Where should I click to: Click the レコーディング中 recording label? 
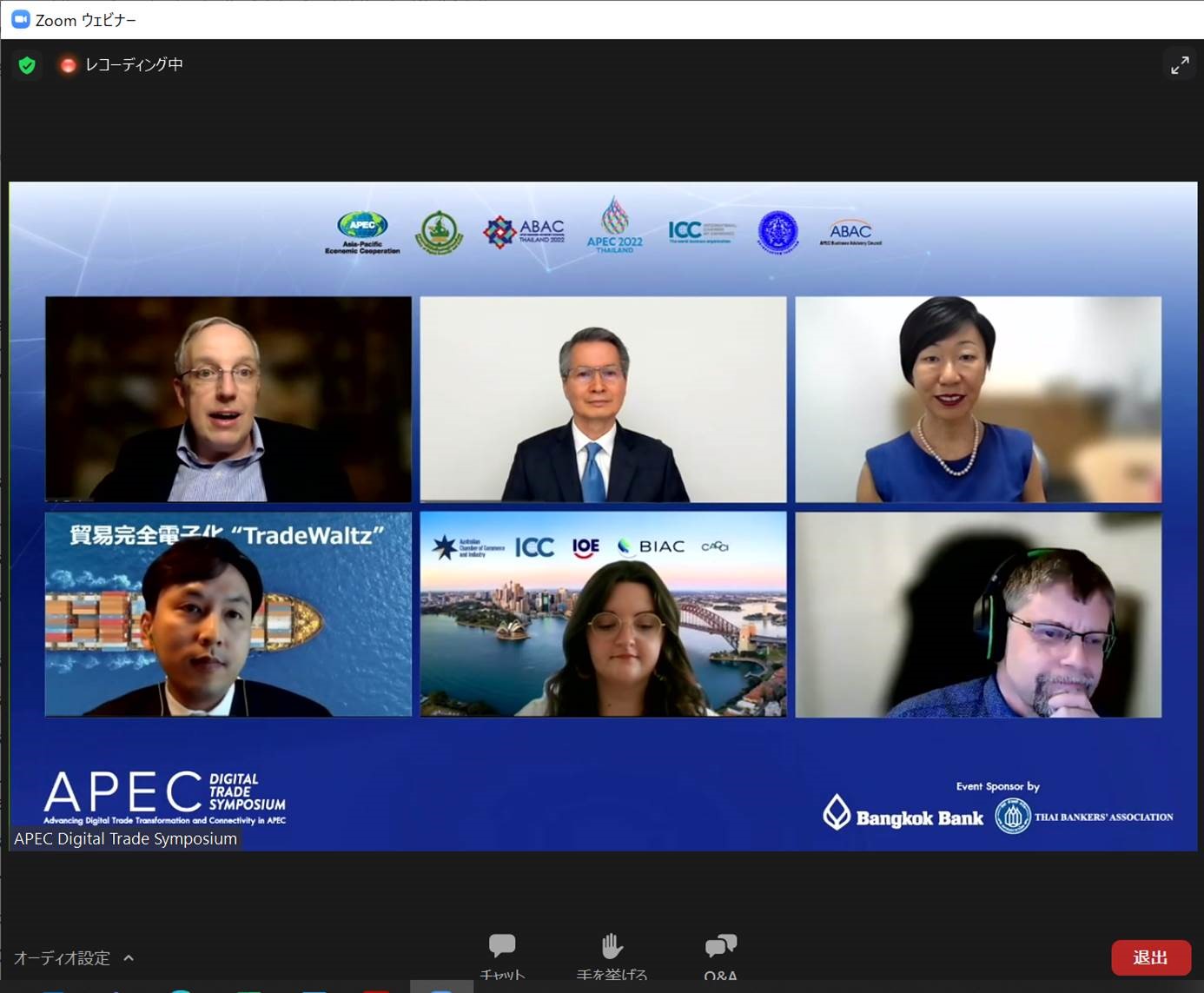point(134,65)
